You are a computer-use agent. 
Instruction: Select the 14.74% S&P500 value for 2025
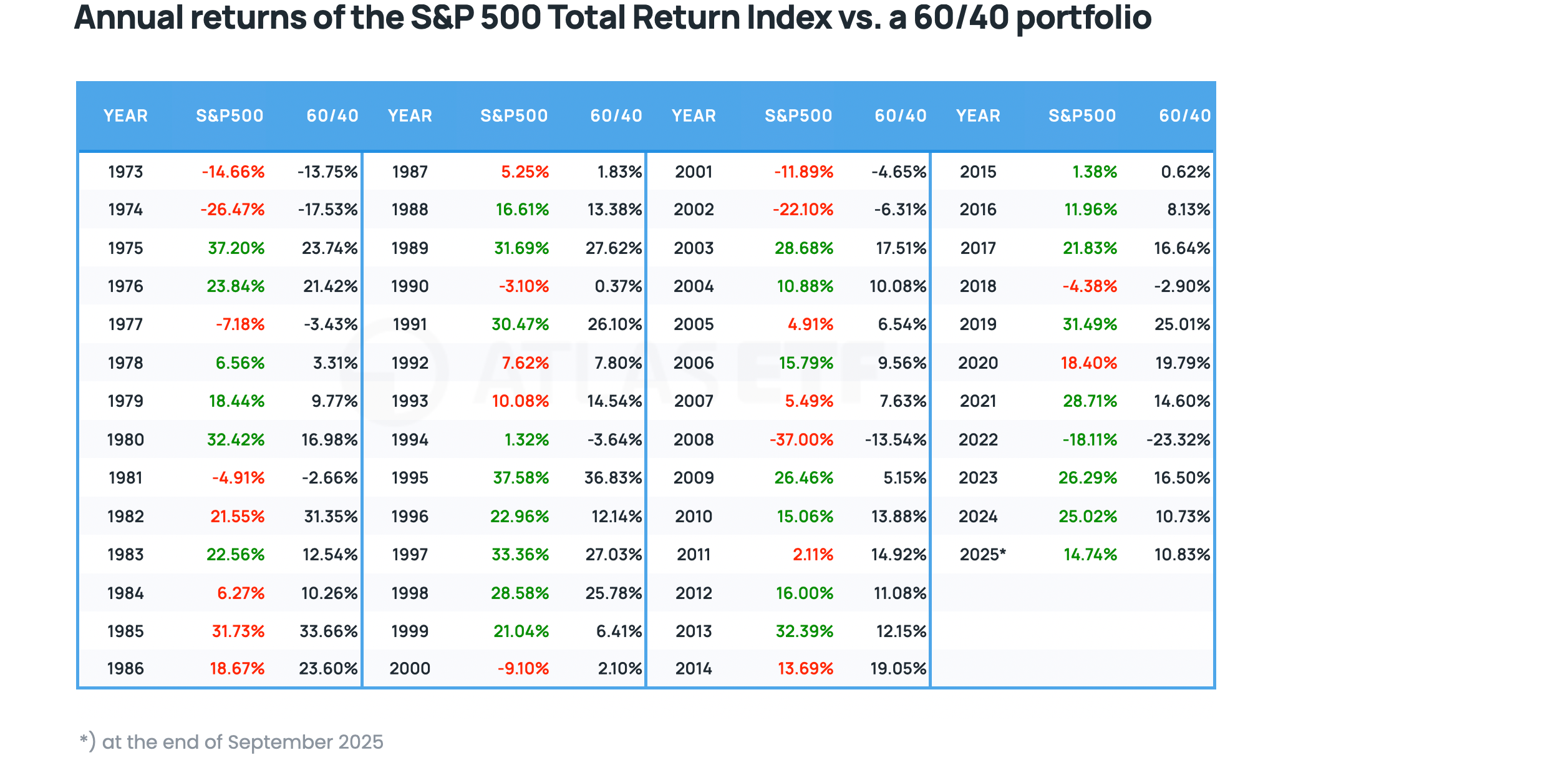(x=1090, y=555)
